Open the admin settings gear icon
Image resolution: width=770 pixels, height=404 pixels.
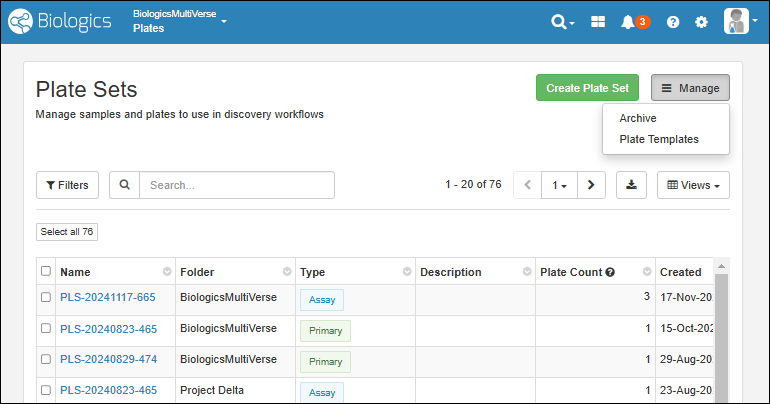(x=701, y=22)
